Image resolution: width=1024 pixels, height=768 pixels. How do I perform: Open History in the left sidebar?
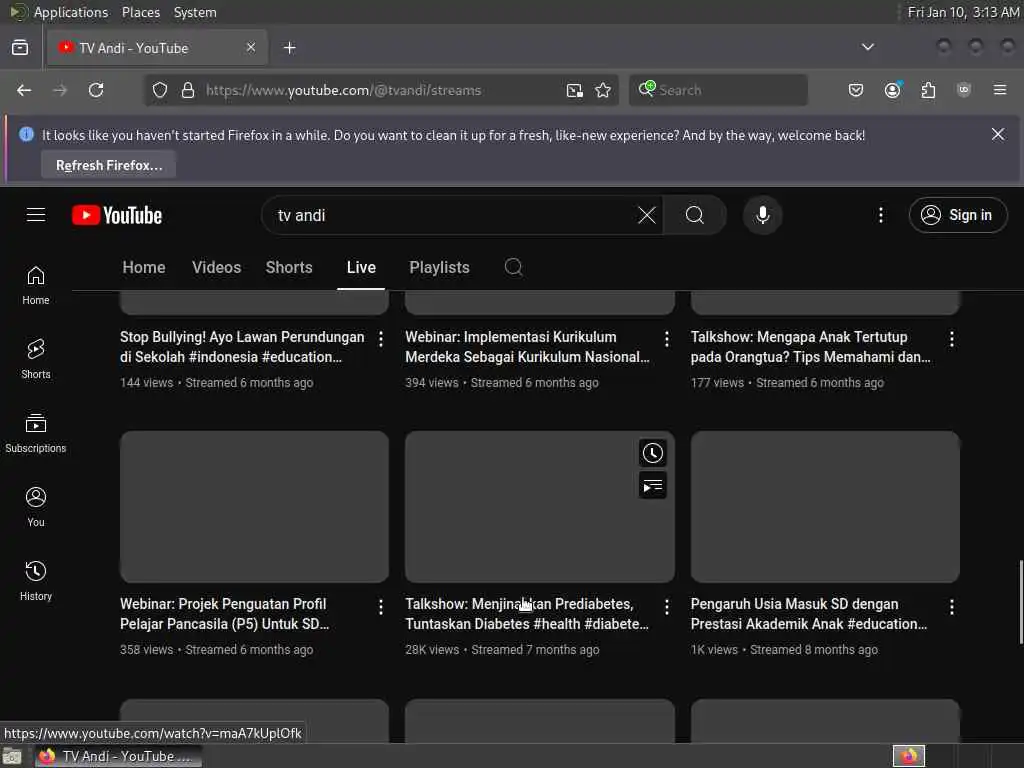(x=36, y=581)
